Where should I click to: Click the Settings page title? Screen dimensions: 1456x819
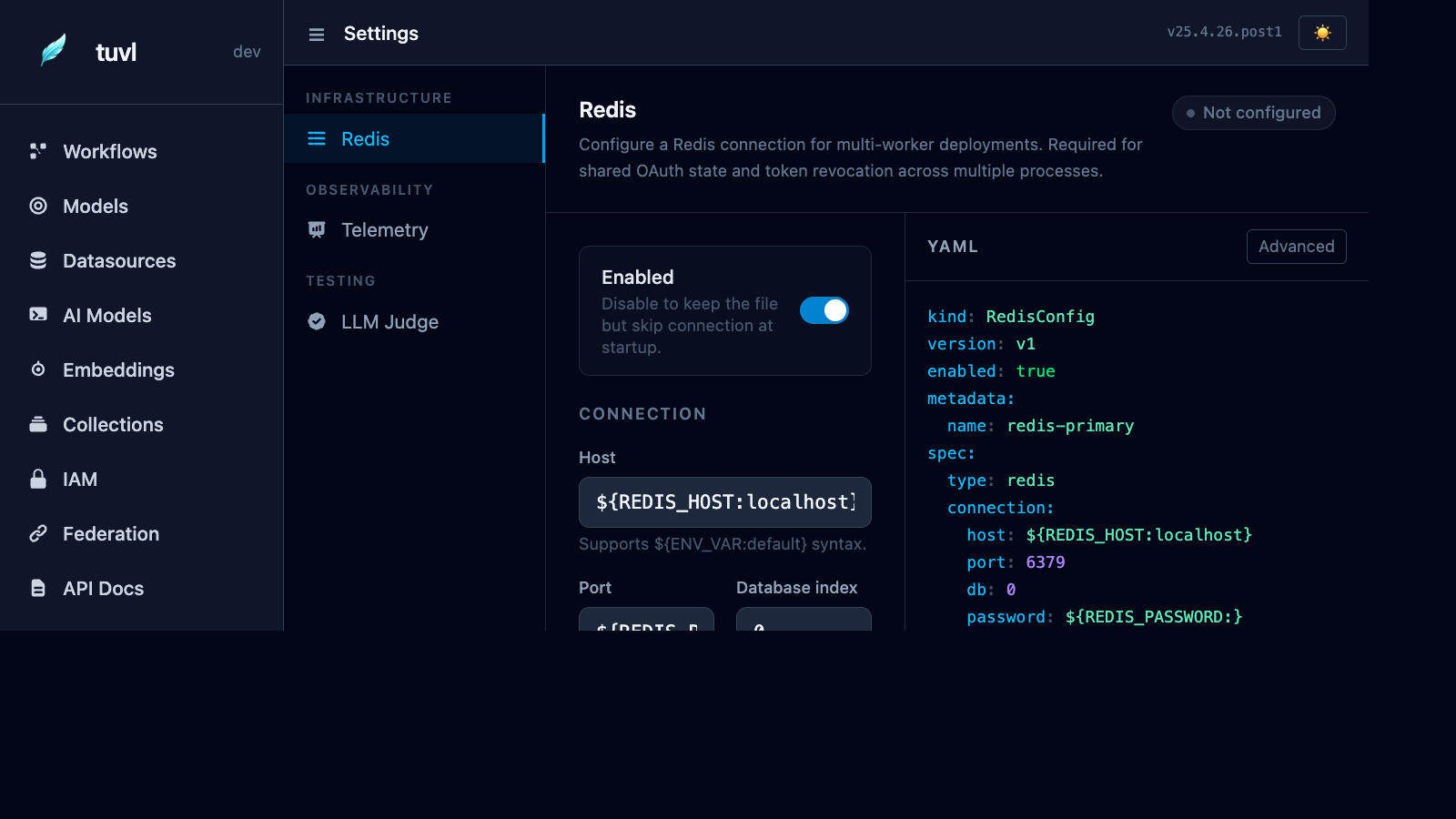coord(381,34)
